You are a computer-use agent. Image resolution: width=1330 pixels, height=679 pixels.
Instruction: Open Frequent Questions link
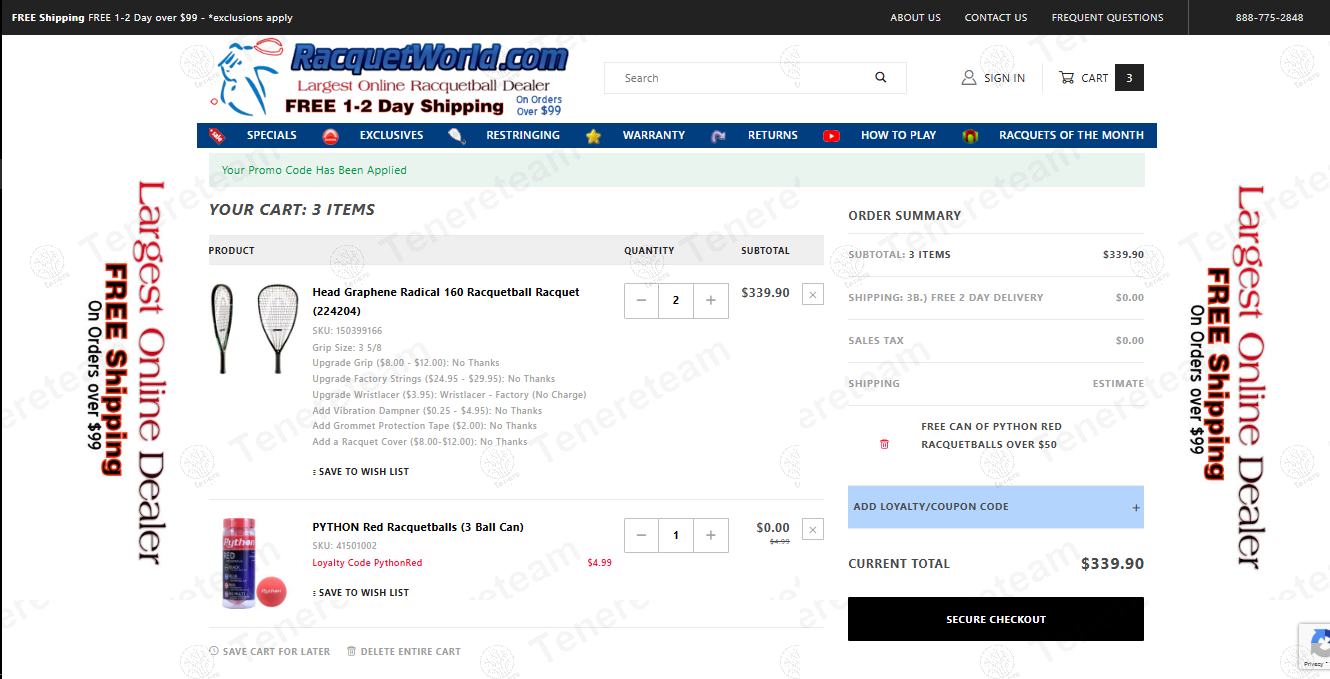(x=1107, y=17)
